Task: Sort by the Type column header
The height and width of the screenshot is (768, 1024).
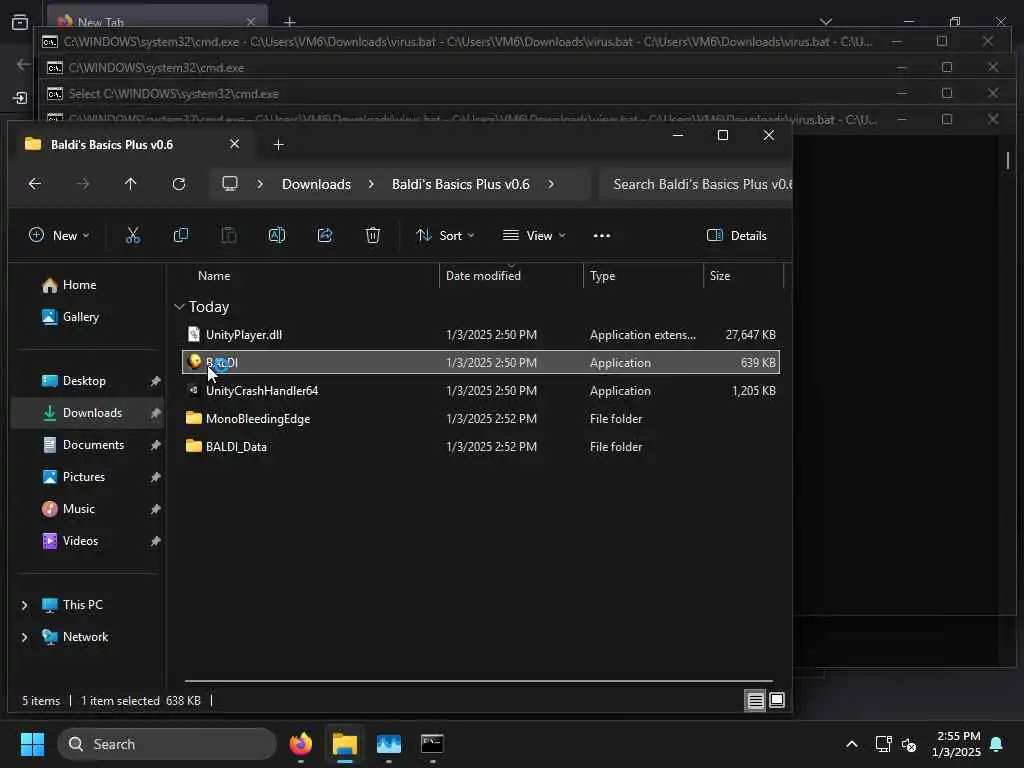Action: click(x=602, y=276)
